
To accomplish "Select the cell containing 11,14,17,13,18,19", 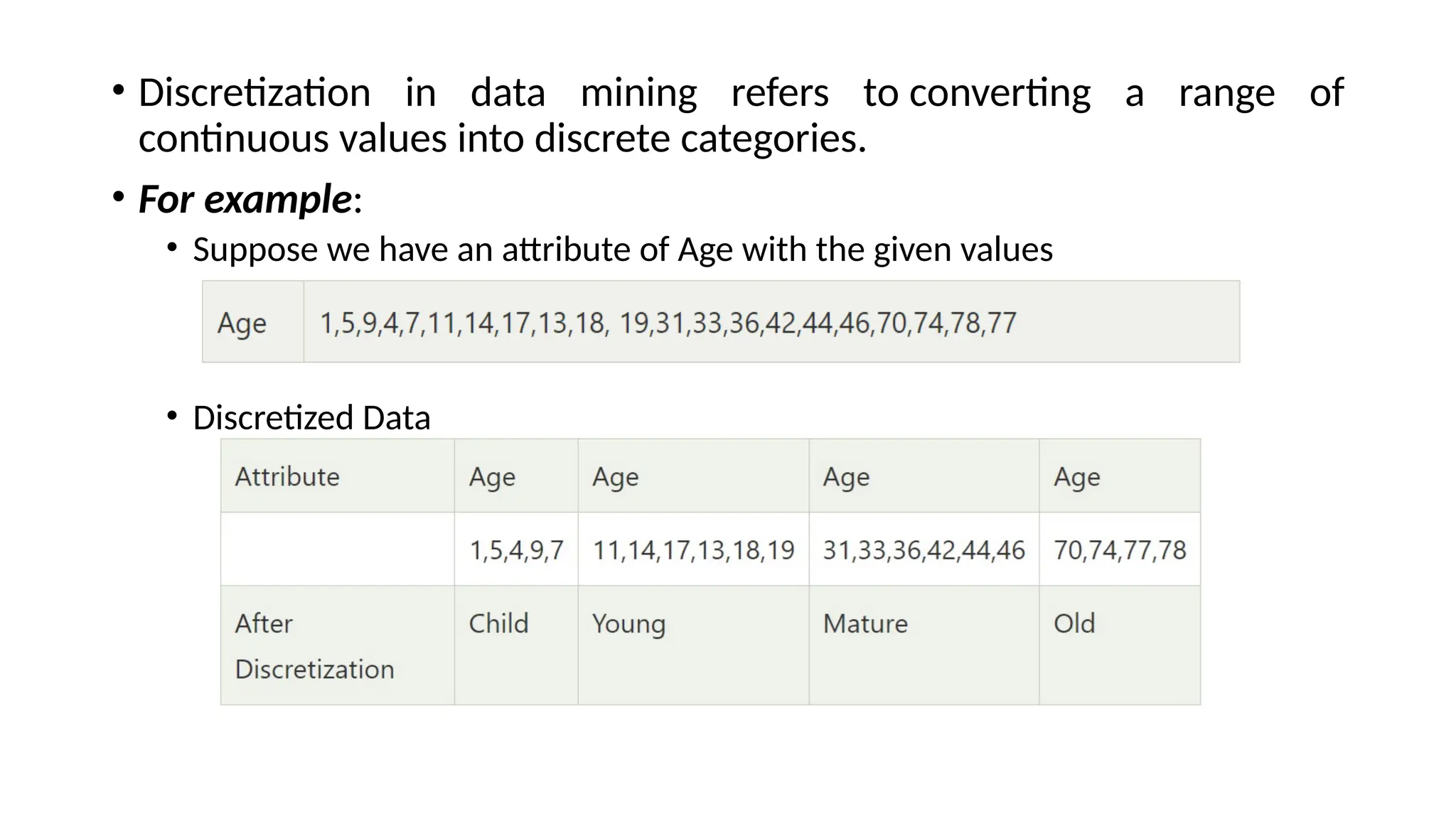I will (693, 550).
